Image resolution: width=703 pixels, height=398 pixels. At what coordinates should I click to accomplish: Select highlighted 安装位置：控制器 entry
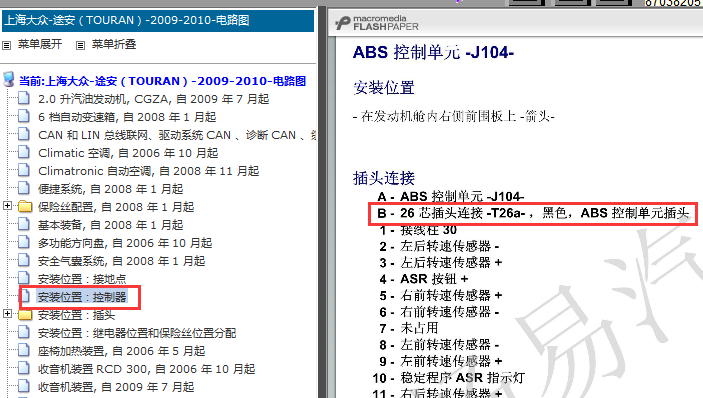click(82, 297)
